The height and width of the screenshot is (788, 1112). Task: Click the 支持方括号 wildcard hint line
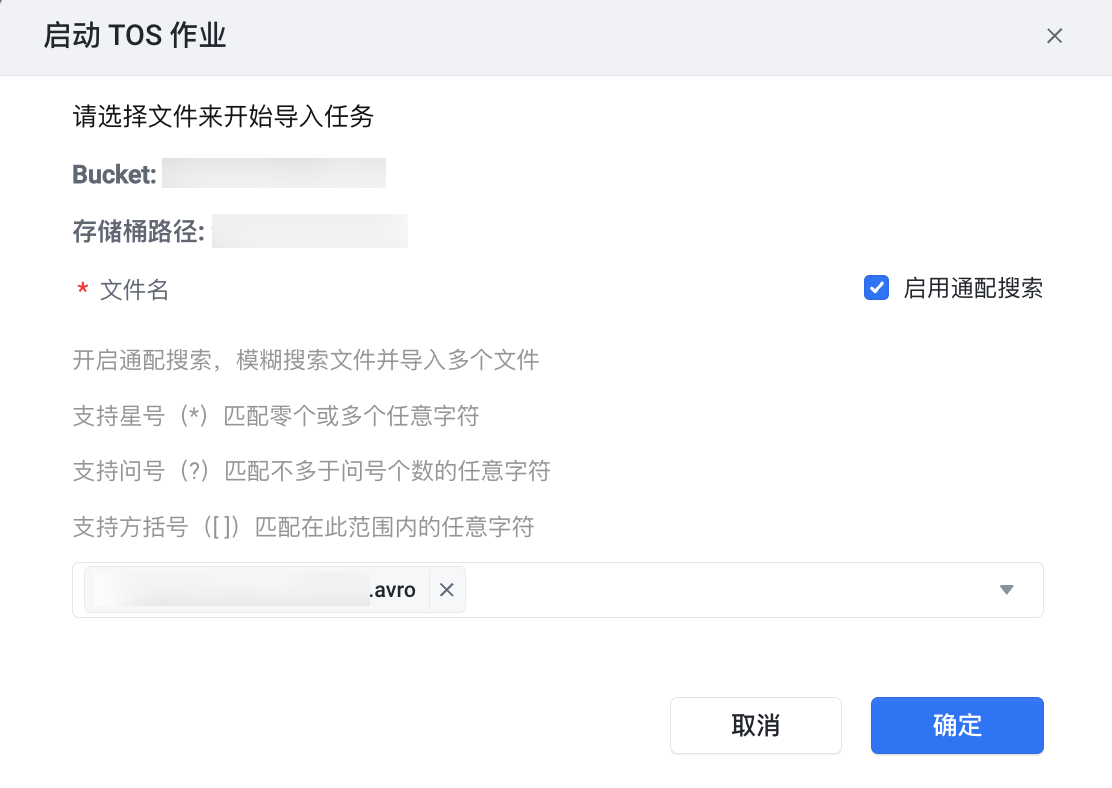pyautogui.click(x=303, y=526)
